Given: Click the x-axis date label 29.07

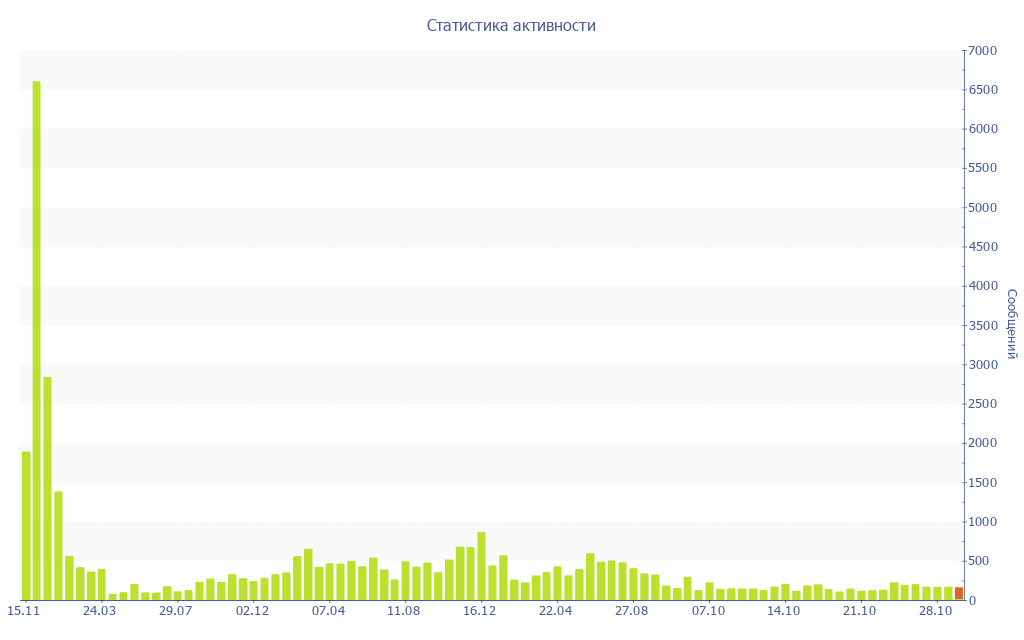Looking at the screenshot, I should [x=176, y=611].
